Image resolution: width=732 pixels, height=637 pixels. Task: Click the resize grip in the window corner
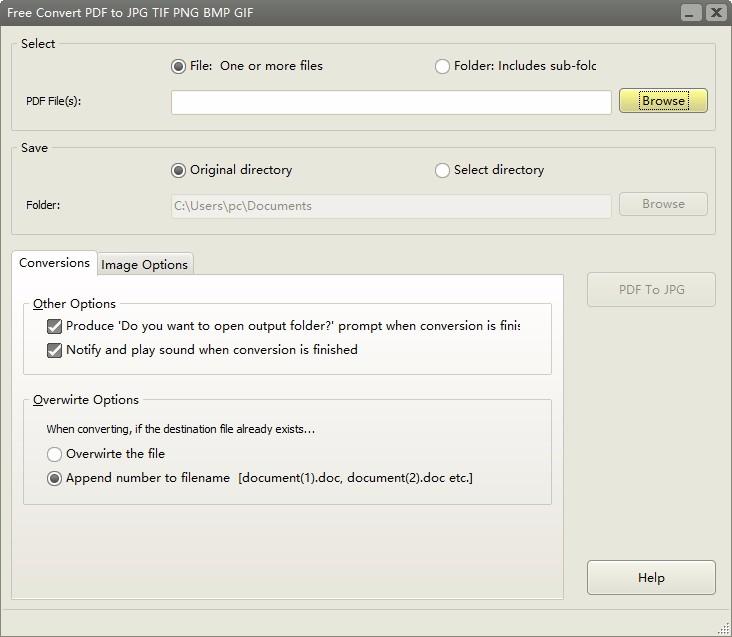(x=724, y=629)
